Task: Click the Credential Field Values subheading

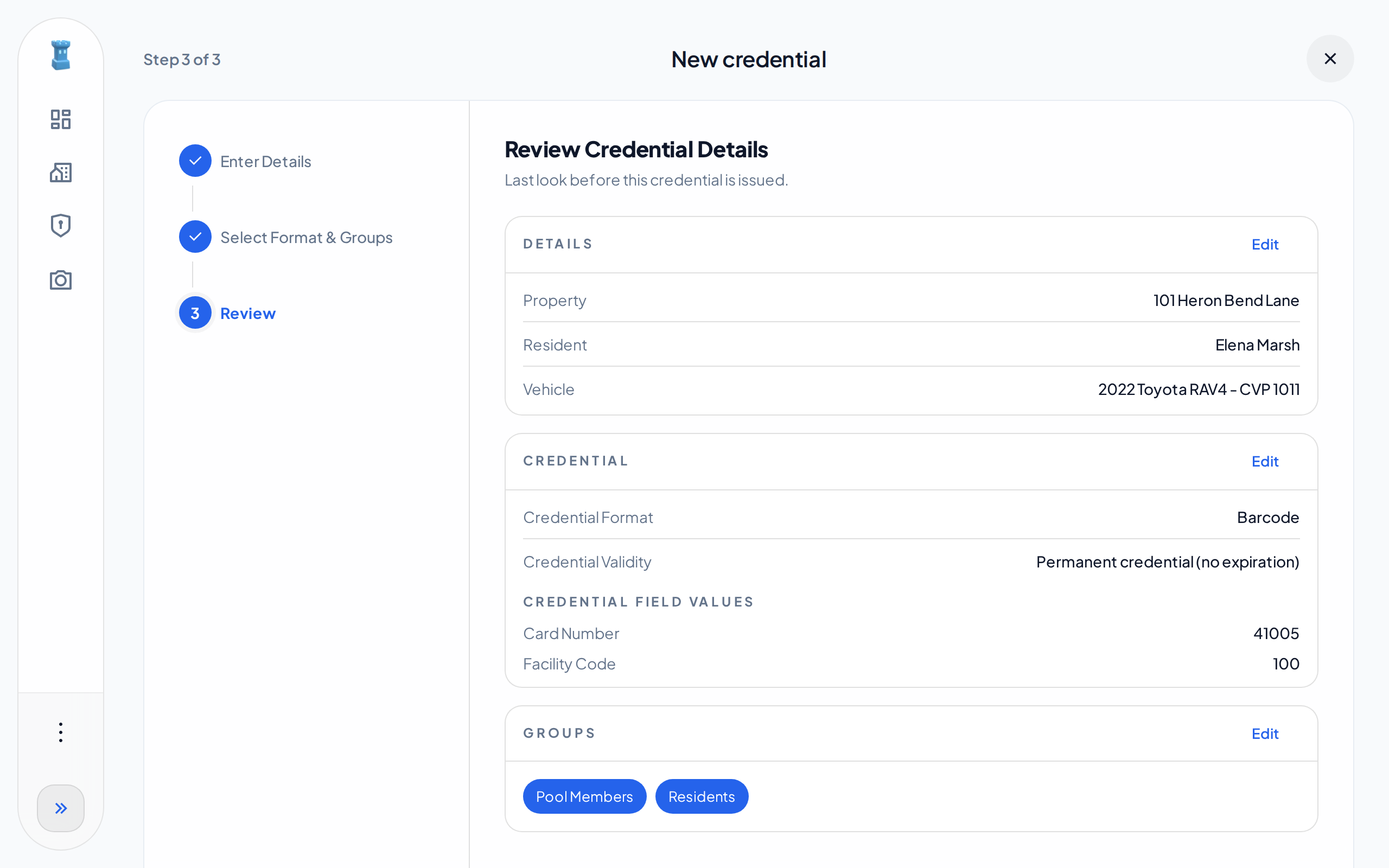Action: pos(638,602)
